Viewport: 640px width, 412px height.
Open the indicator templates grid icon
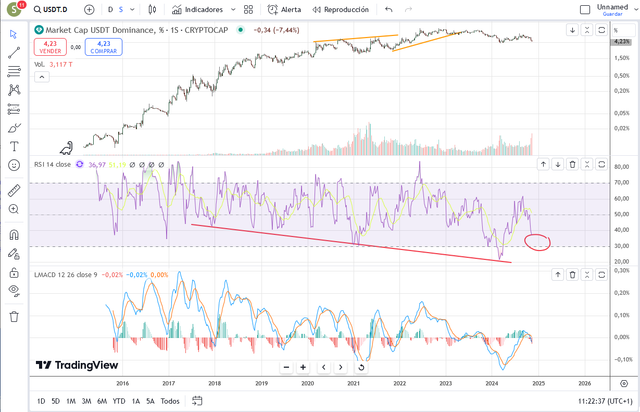click(248, 9)
